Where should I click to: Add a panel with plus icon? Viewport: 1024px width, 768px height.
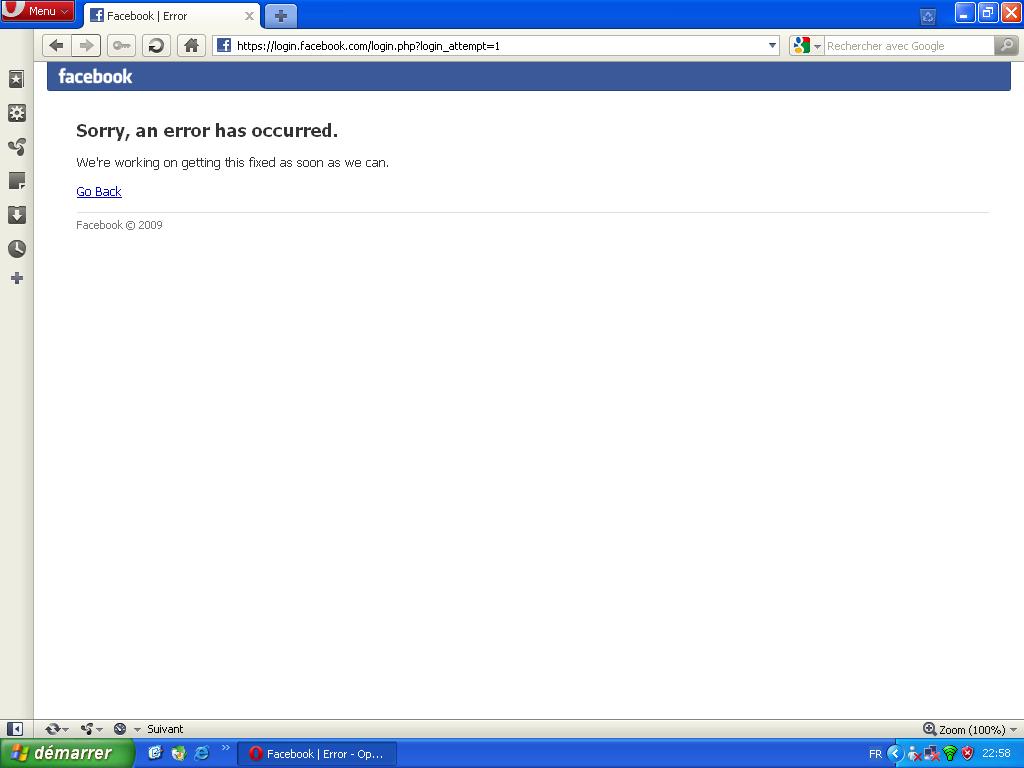pyautogui.click(x=17, y=279)
